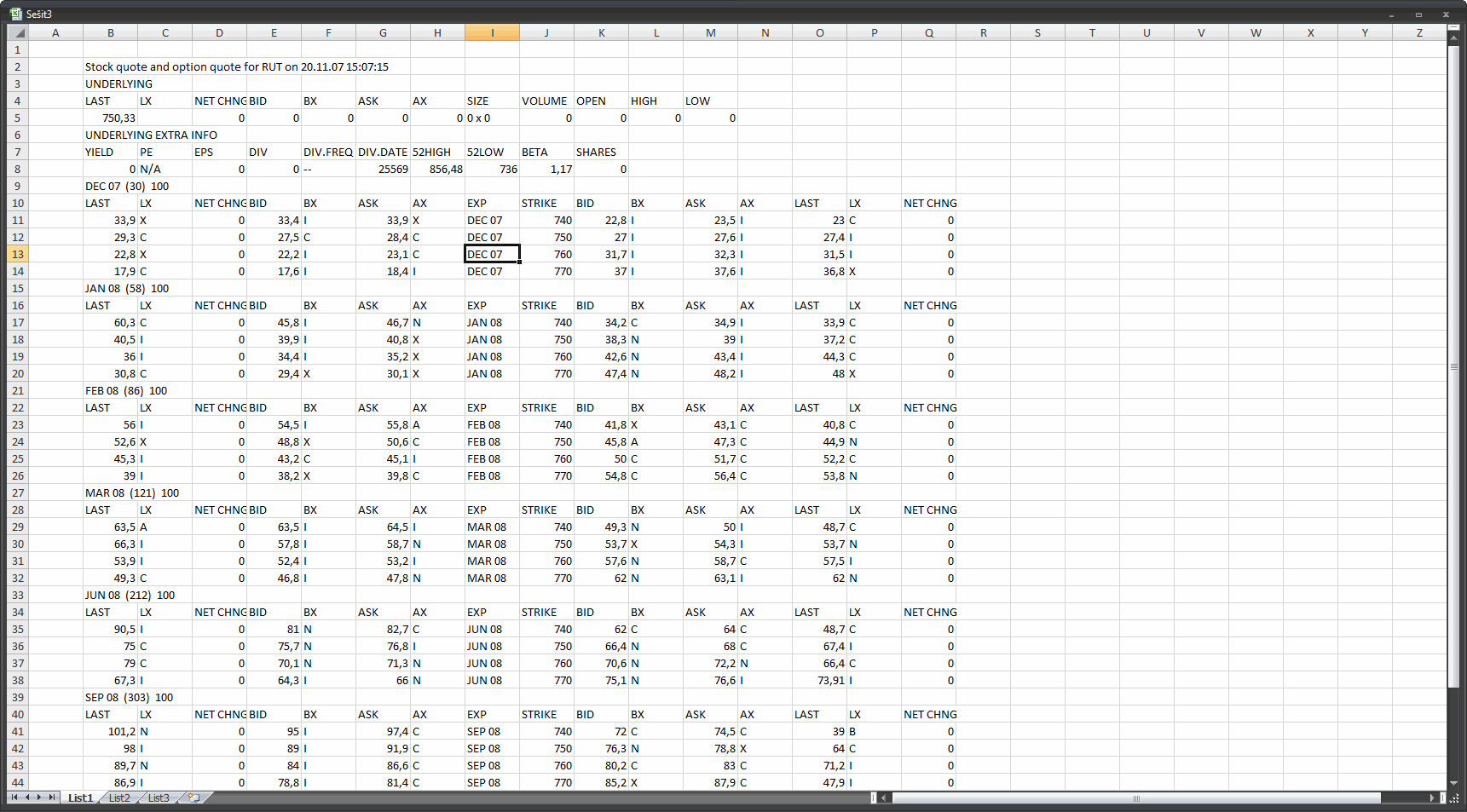Select column Q header
The image size is (1467, 812).
[x=929, y=32]
